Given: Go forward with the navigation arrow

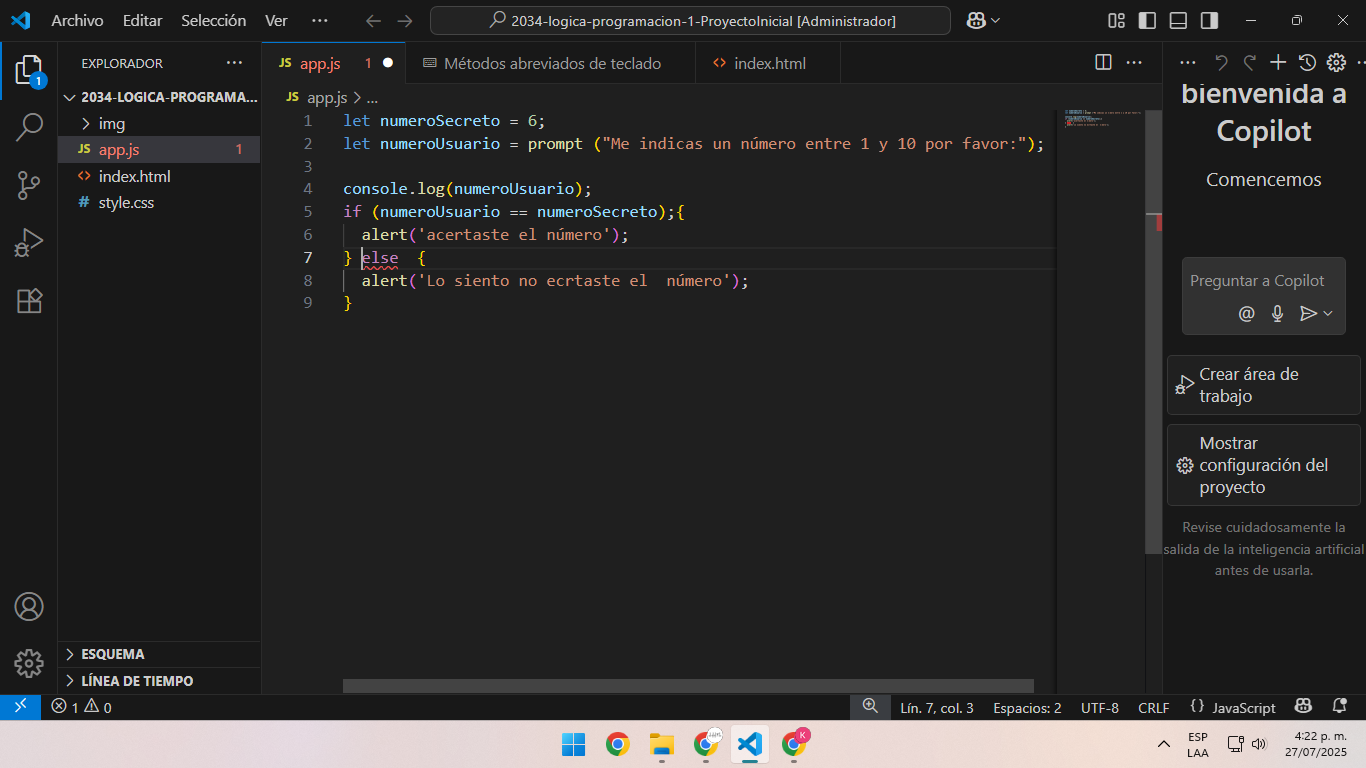Looking at the screenshot, I should coord(405,20).
